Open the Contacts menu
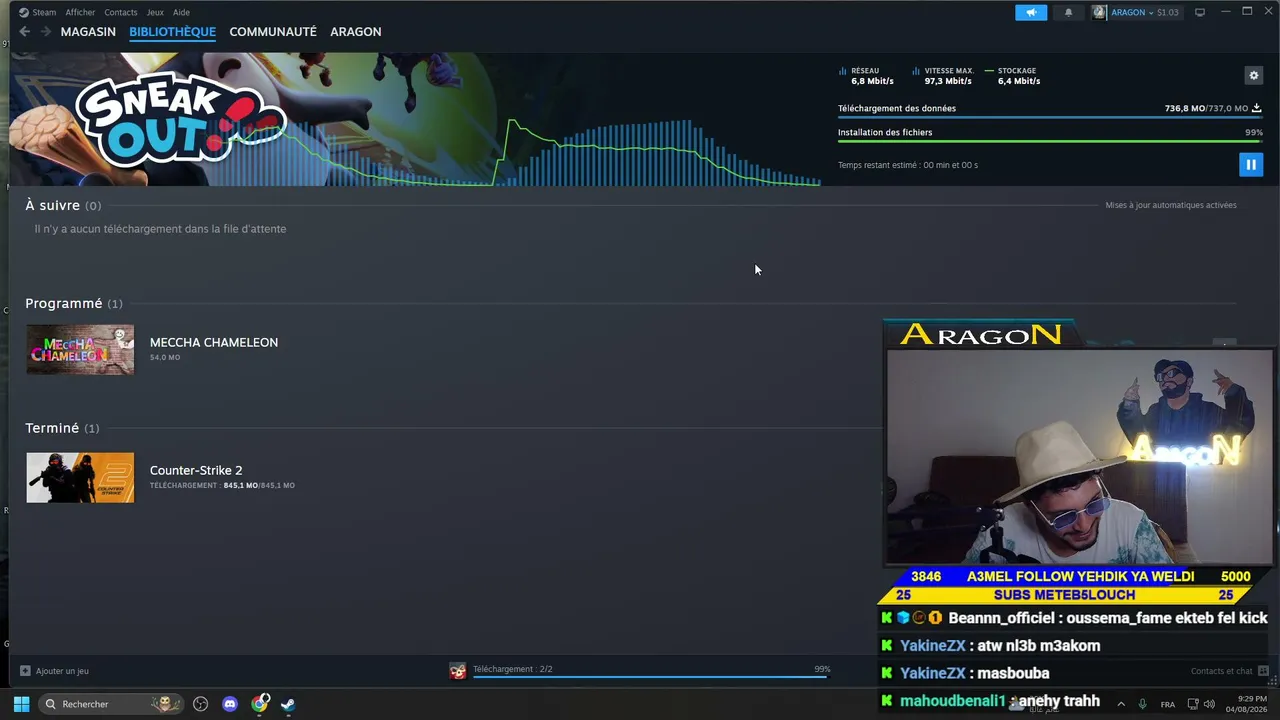The width and height of the screenshot is (1280, 720). coord(121,12)
